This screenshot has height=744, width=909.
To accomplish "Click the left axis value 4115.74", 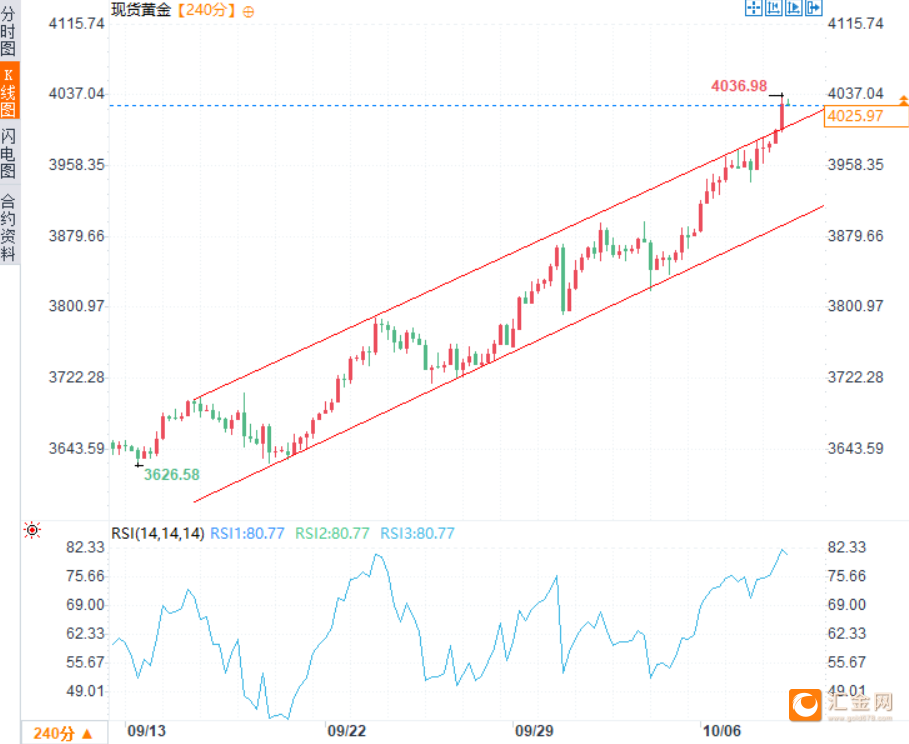I will click(77, 23).
